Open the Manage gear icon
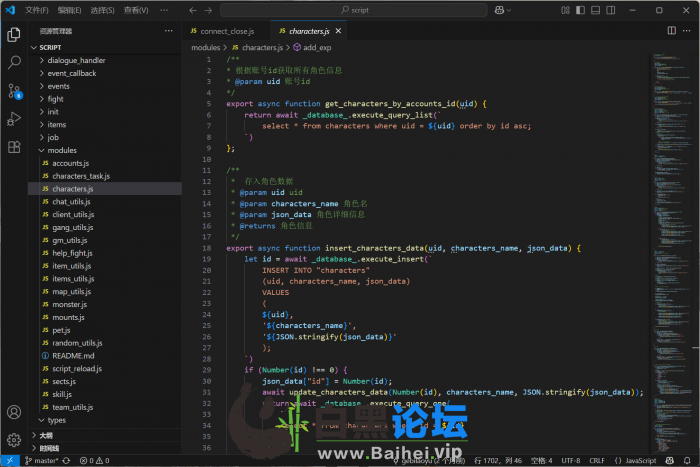 click(x=14, y=440)
